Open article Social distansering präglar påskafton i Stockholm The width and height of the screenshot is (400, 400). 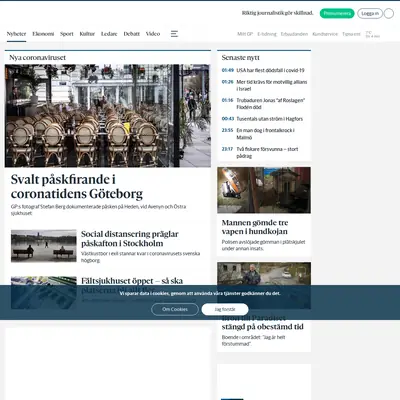click(130, 239)
